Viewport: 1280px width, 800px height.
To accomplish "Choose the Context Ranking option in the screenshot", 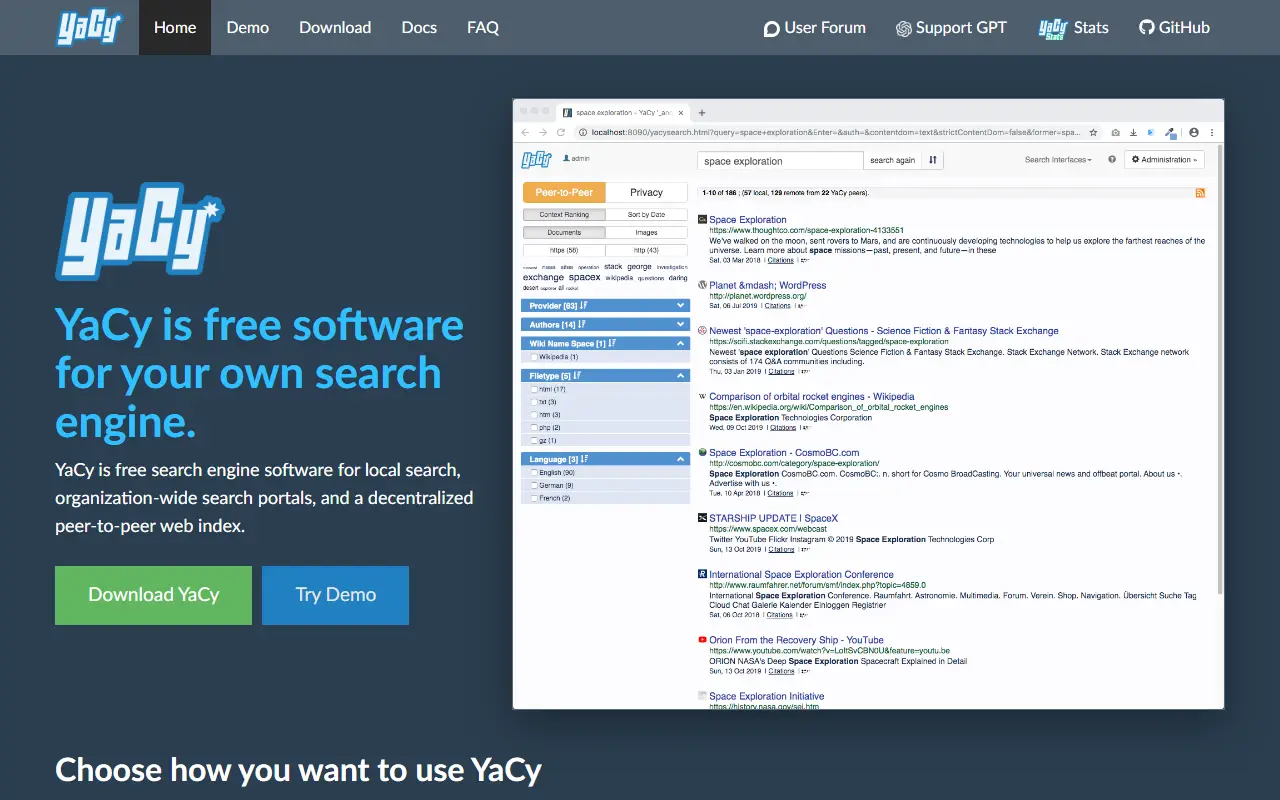I will (x=564, y=214).
